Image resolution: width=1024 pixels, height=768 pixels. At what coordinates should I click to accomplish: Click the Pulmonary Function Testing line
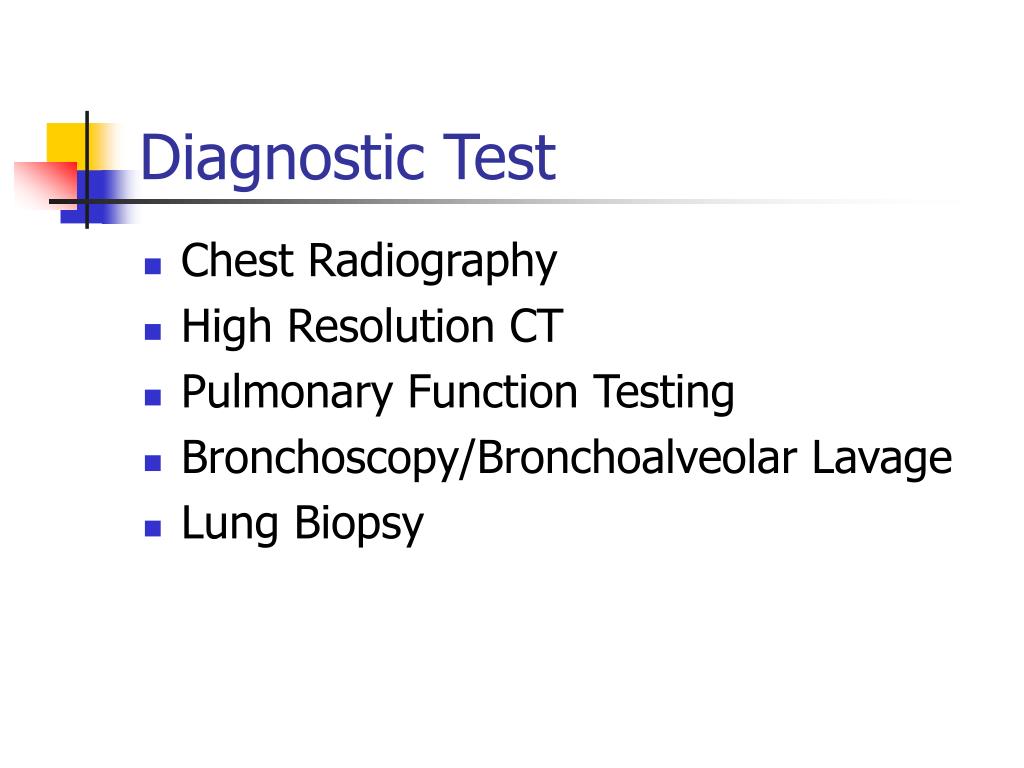457,392
